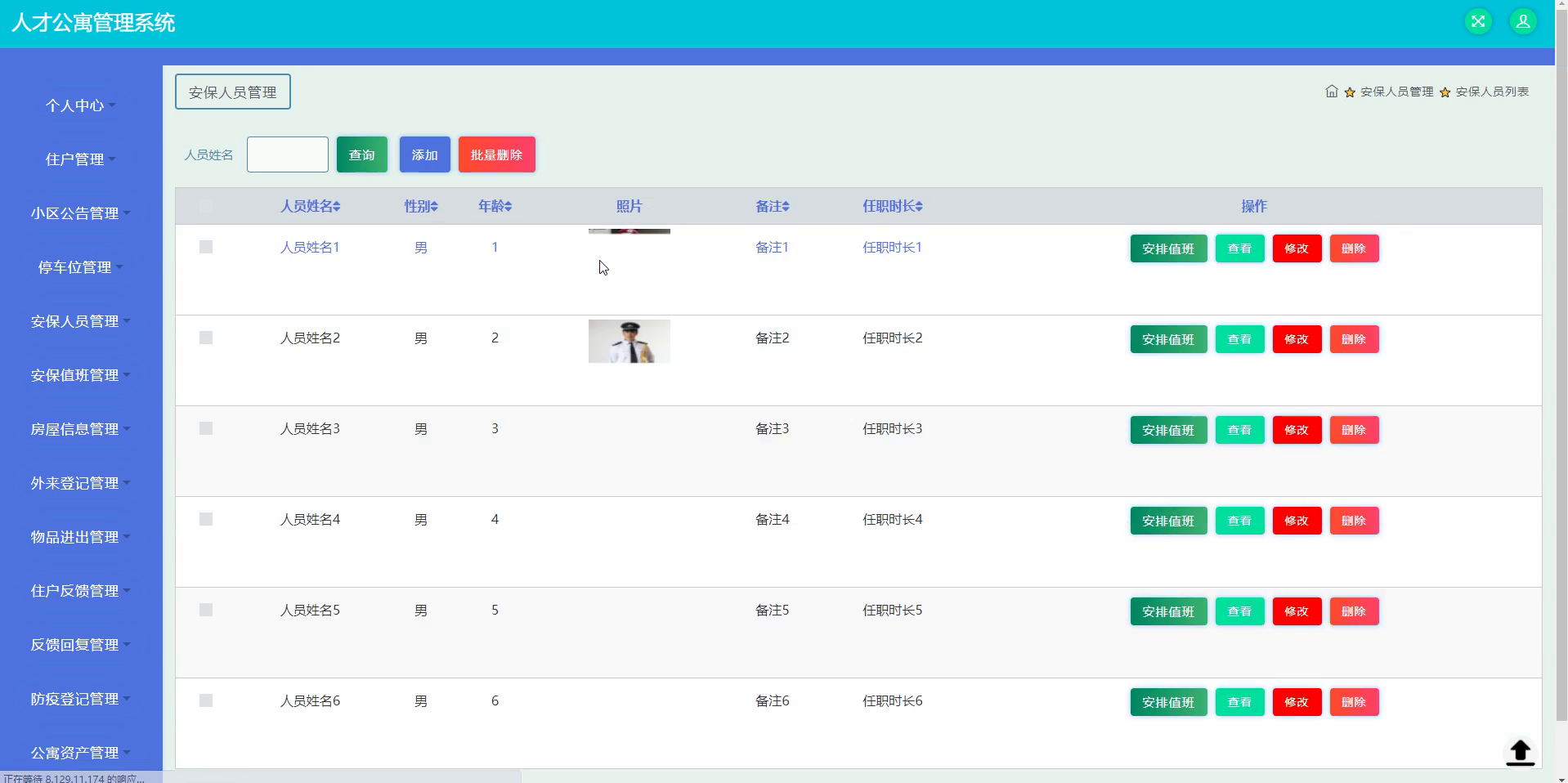Click the back-to-top arrow icon

[1520, 753]
